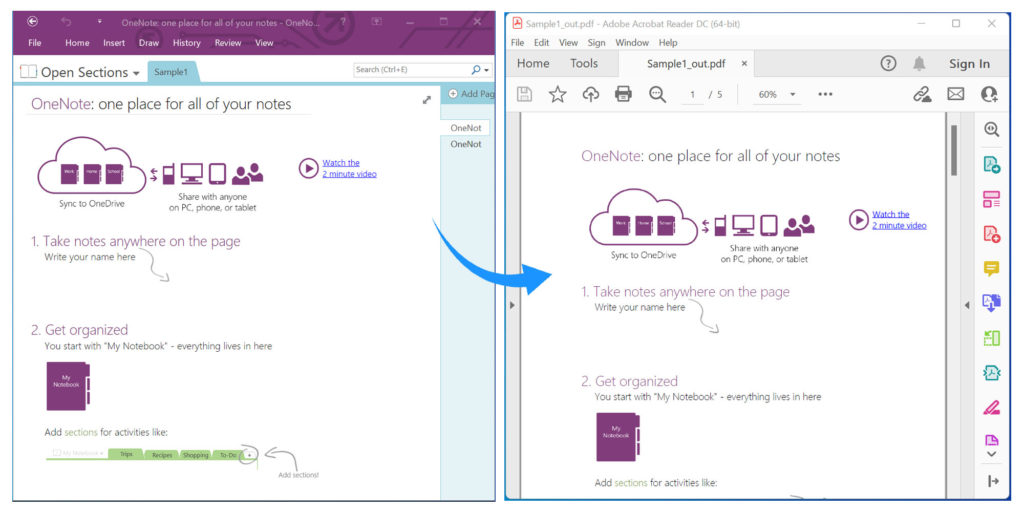Click the upload to cloud icon
The width and height of the screenshot is (1024, 512).
pos(590,94)
